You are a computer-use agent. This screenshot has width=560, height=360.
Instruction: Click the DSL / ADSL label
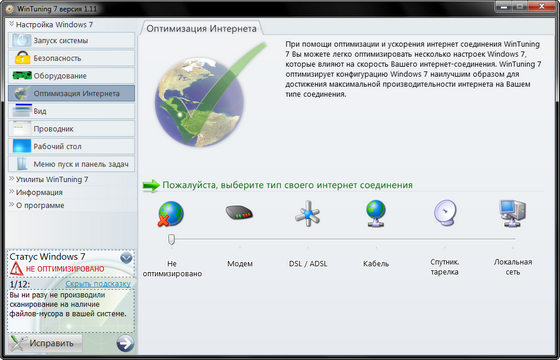[308, 264]
